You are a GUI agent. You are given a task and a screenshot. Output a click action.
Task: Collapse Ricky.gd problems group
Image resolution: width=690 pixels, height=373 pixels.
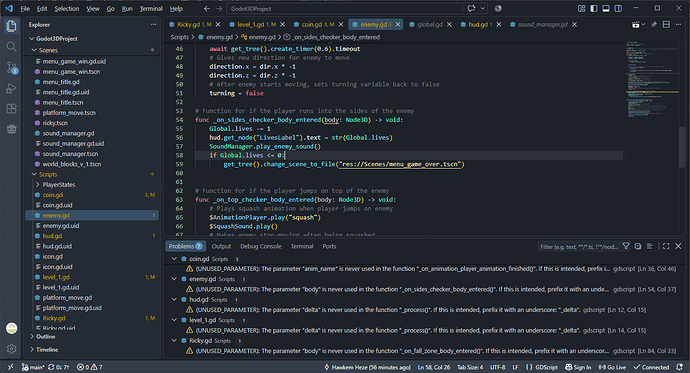click(x=174, y=340)
